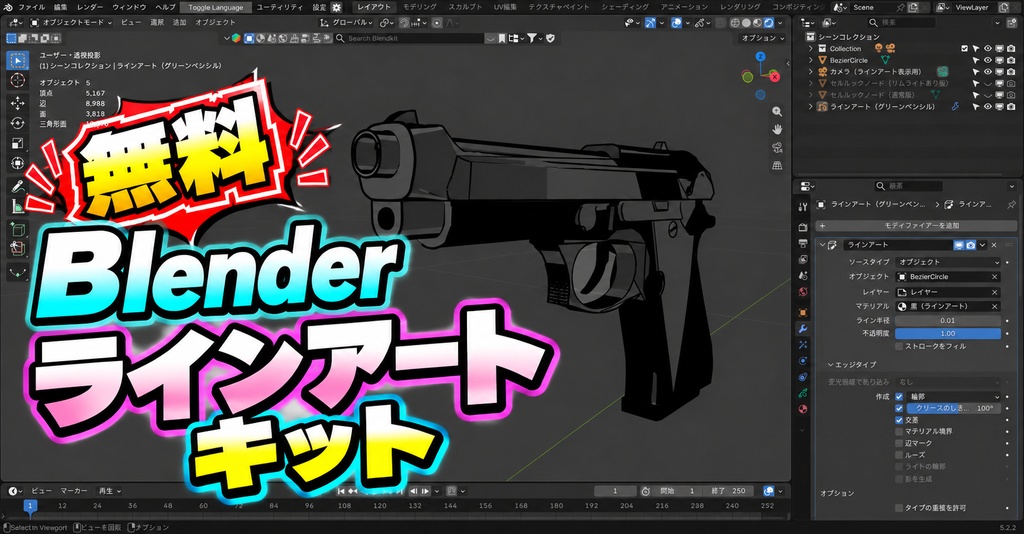The height and width of the screenshot is (534, 1024).
Task: Click the Toggle Language button
Action: pos(216,7)
